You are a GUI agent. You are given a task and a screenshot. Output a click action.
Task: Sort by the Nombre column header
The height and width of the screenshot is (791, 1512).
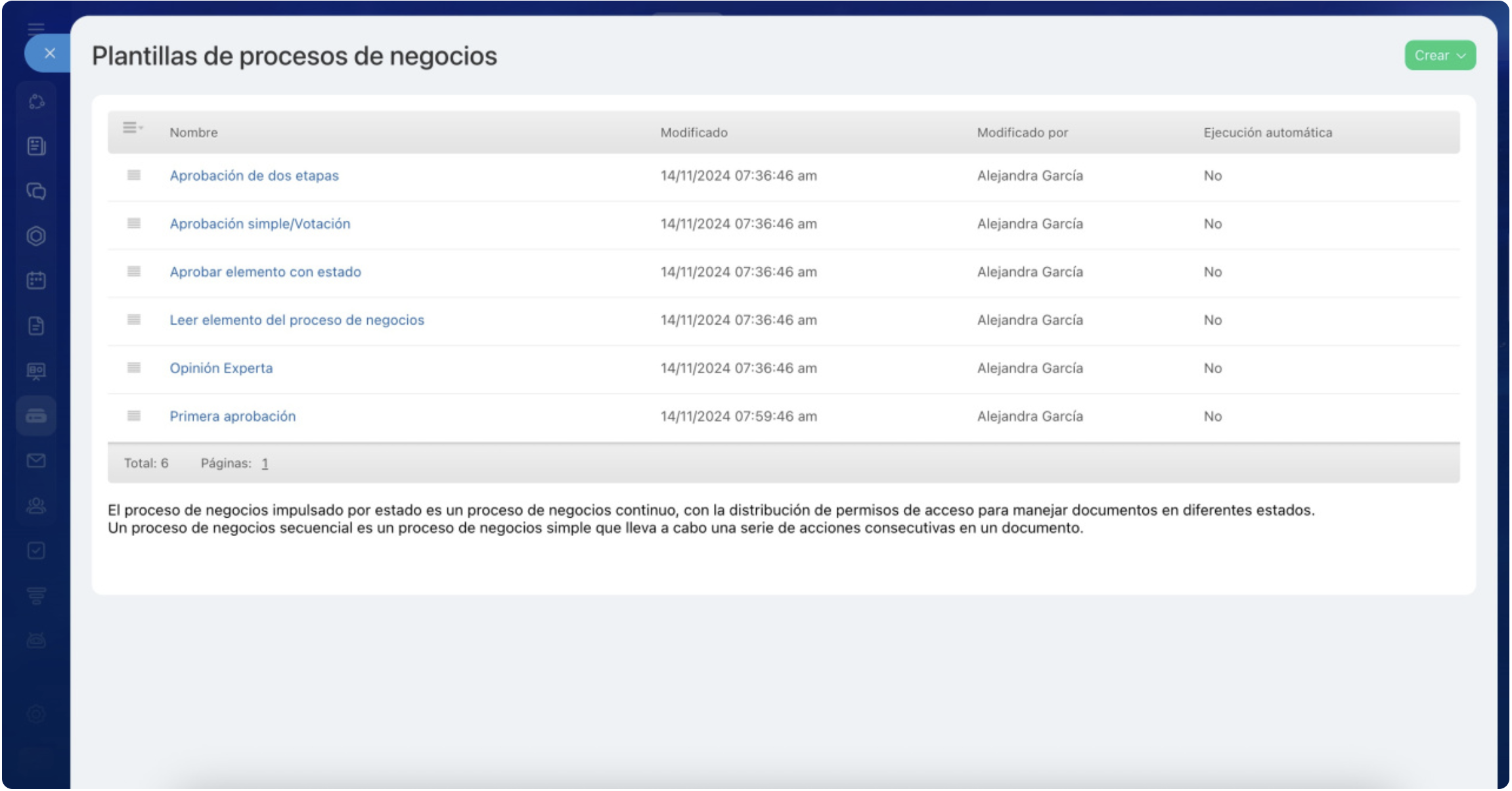[193, 133]
